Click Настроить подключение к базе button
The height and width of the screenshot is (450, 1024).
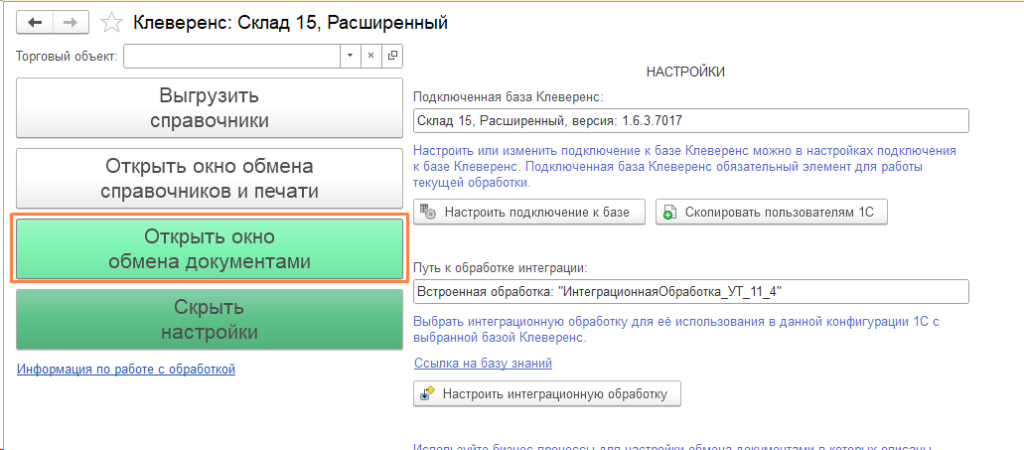point(529,212)
